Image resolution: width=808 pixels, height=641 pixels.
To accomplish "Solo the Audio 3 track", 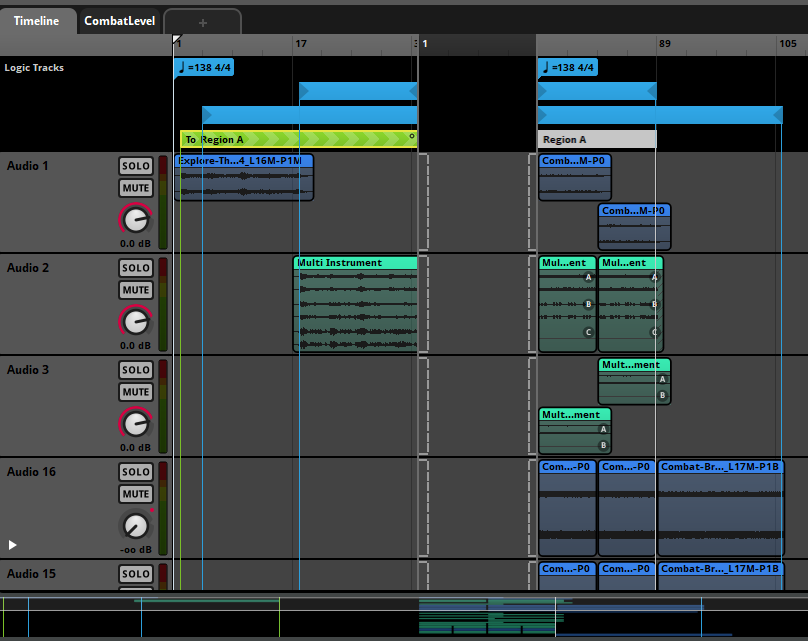I will point(136,370).
